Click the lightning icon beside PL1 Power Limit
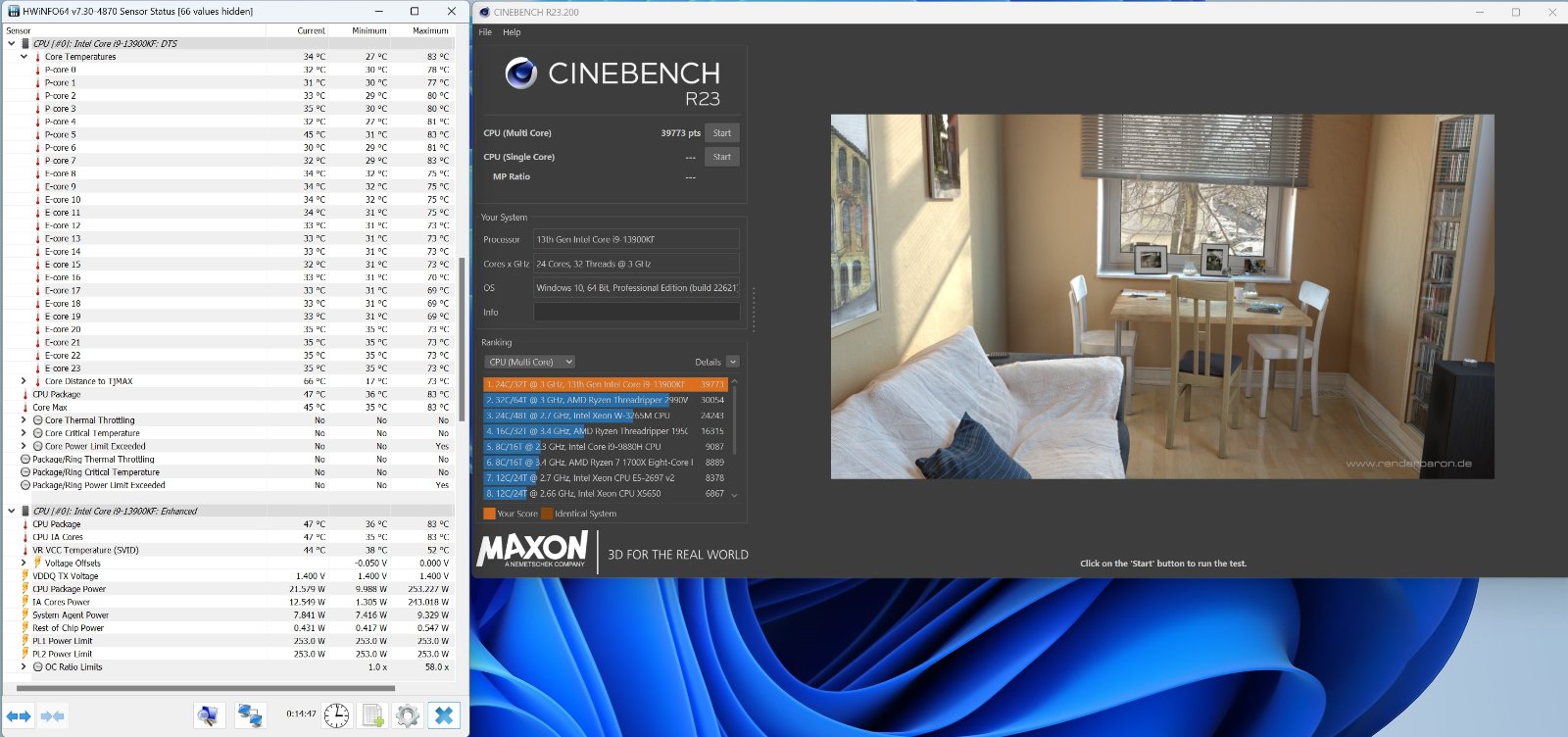This screenshot has height=737, width=1568. pyautogui.click(x=26, y=641)
